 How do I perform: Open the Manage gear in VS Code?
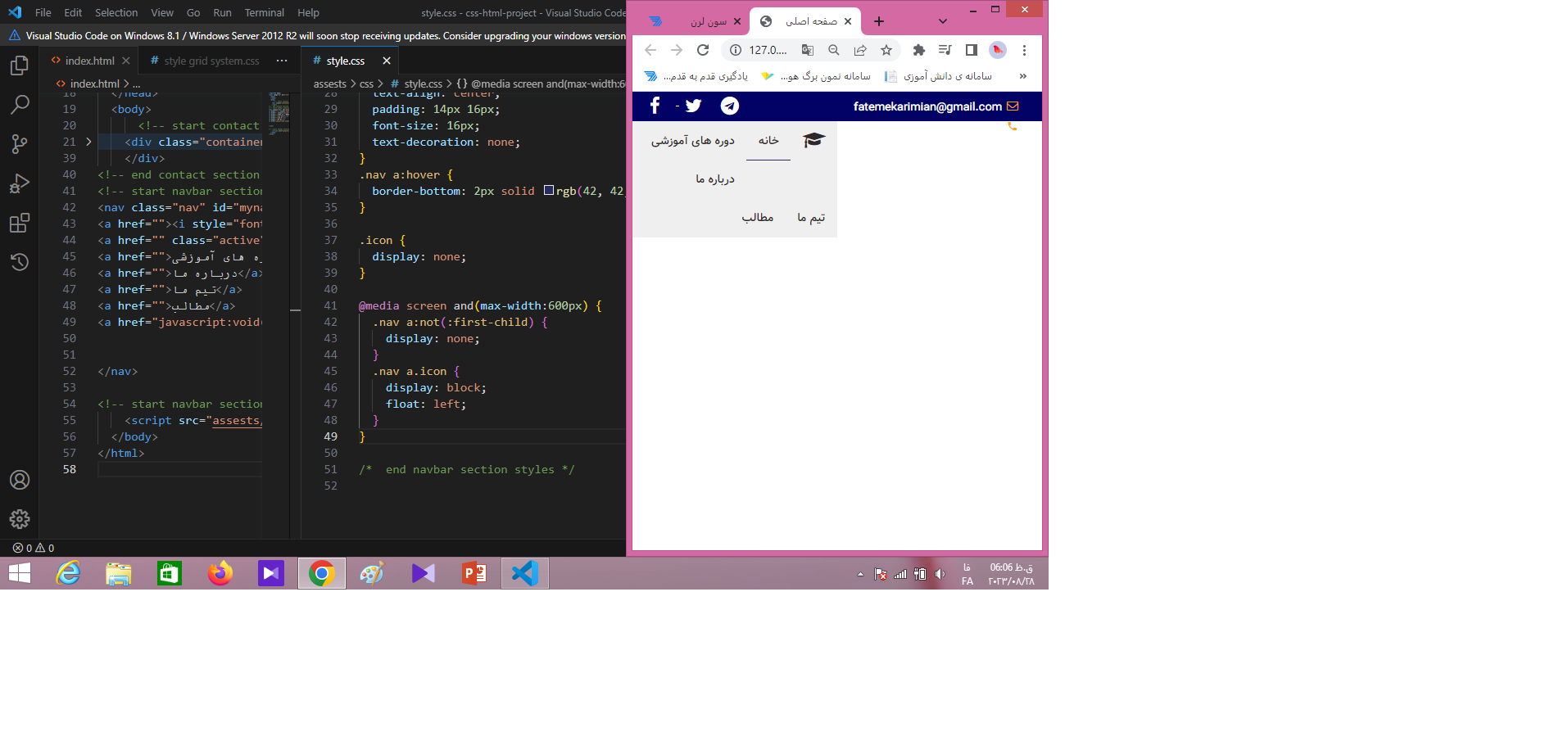(20, 519)
